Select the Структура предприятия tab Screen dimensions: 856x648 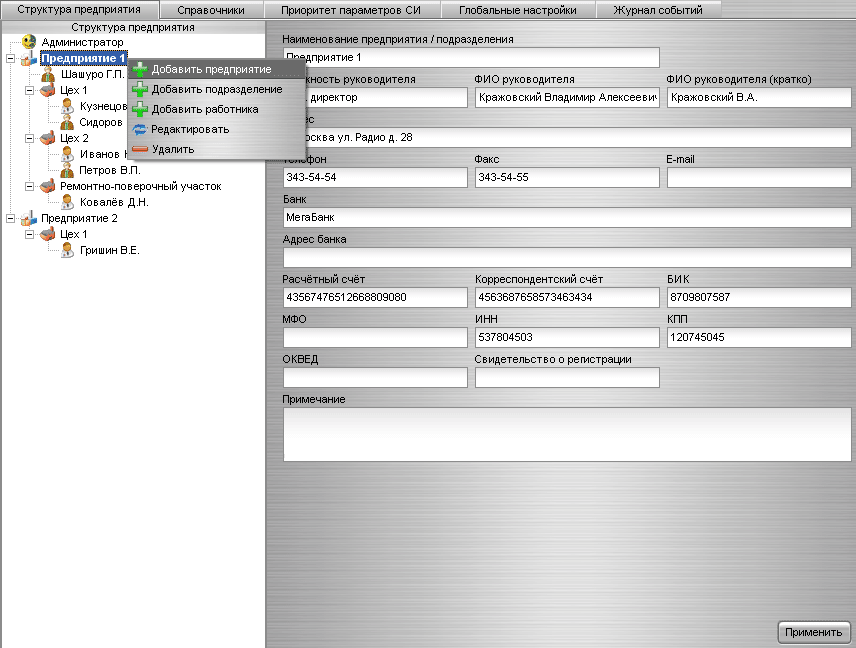tap(79, 10)
